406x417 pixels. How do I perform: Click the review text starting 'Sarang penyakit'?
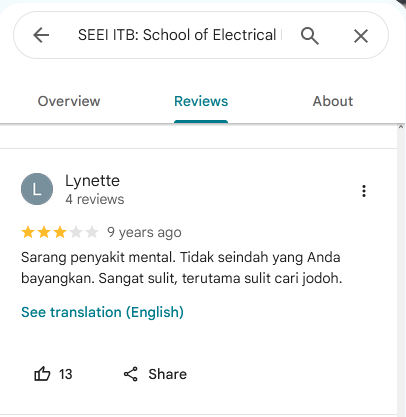(182, 268)
